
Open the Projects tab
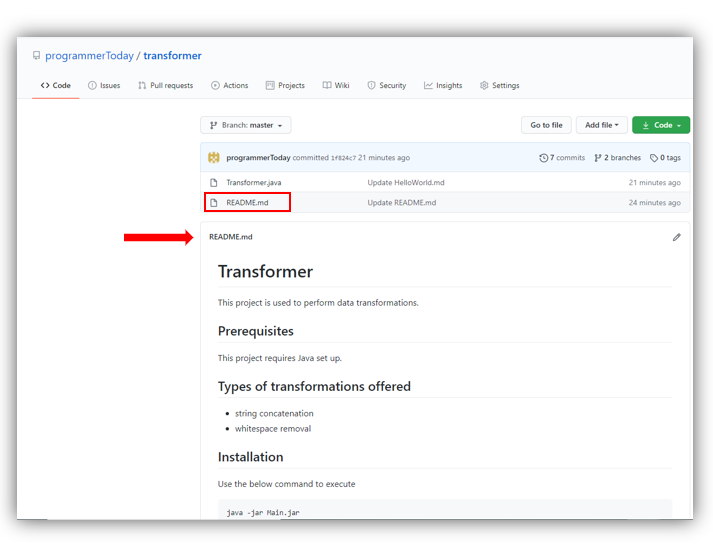[x=285, y=85]
